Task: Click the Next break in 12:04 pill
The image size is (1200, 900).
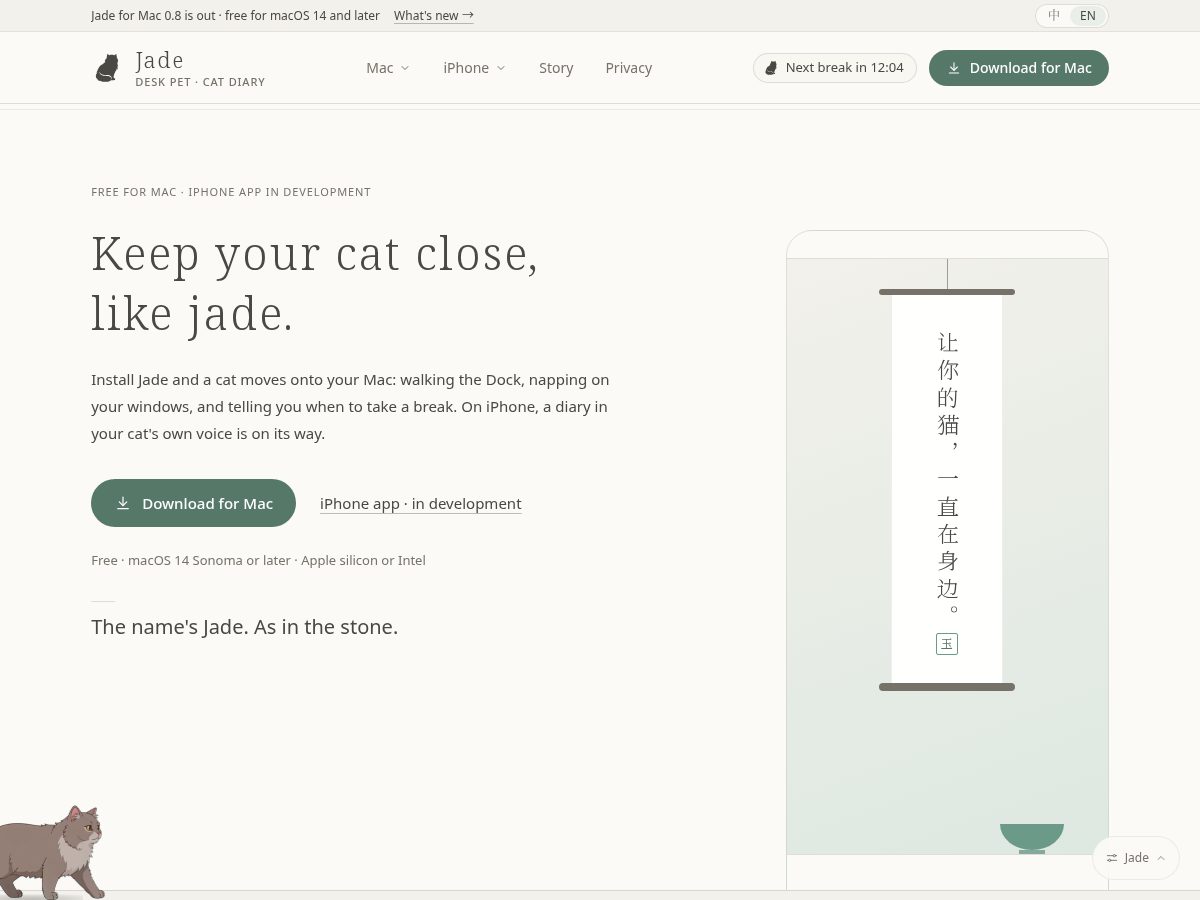Action: [x=835, y=68]
